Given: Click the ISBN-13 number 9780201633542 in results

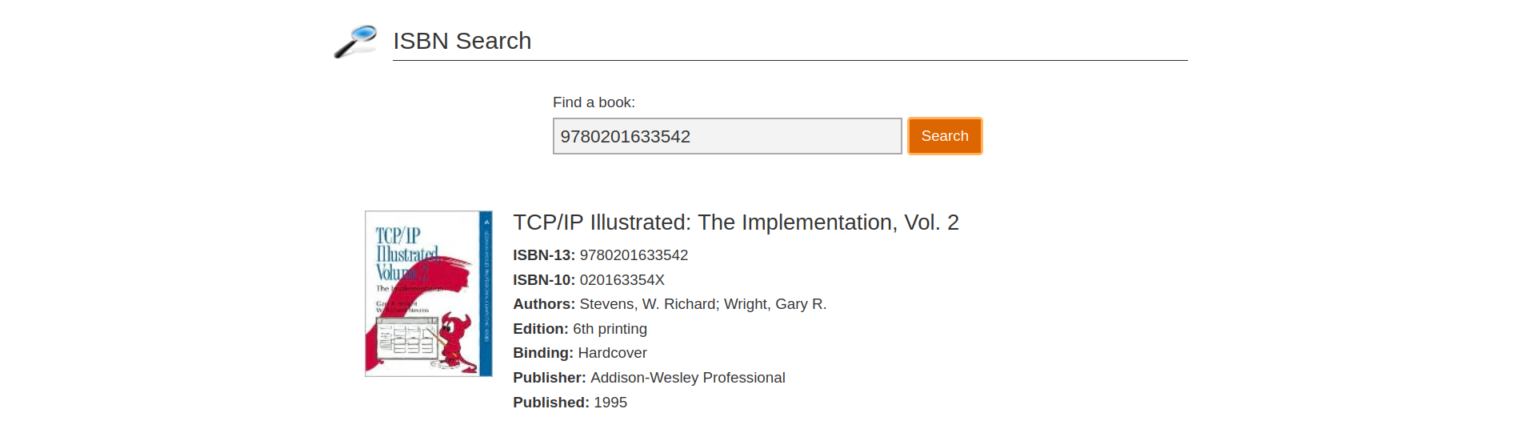Looking at the screenshot, I should tap(634, 255).
